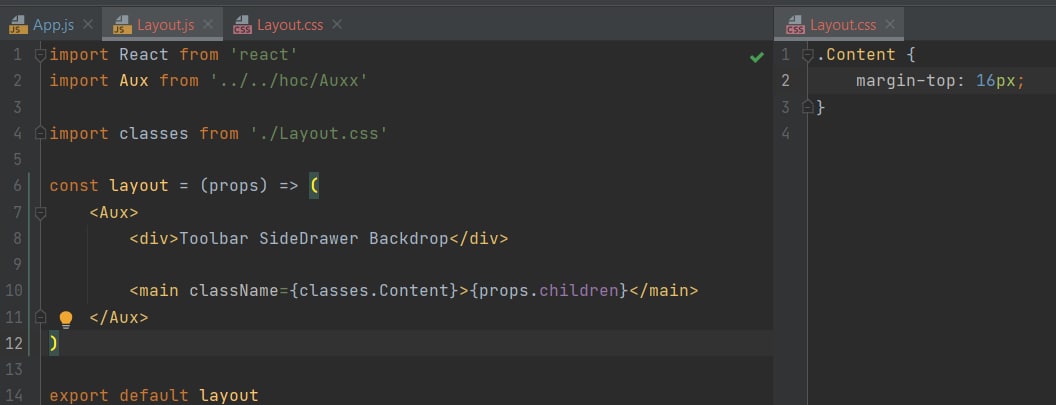Viewport: 1056px width, 405px height.
Task: Collapse the import block fold marker on line 1
Action: pyautogui.click(x=41, y=55)
